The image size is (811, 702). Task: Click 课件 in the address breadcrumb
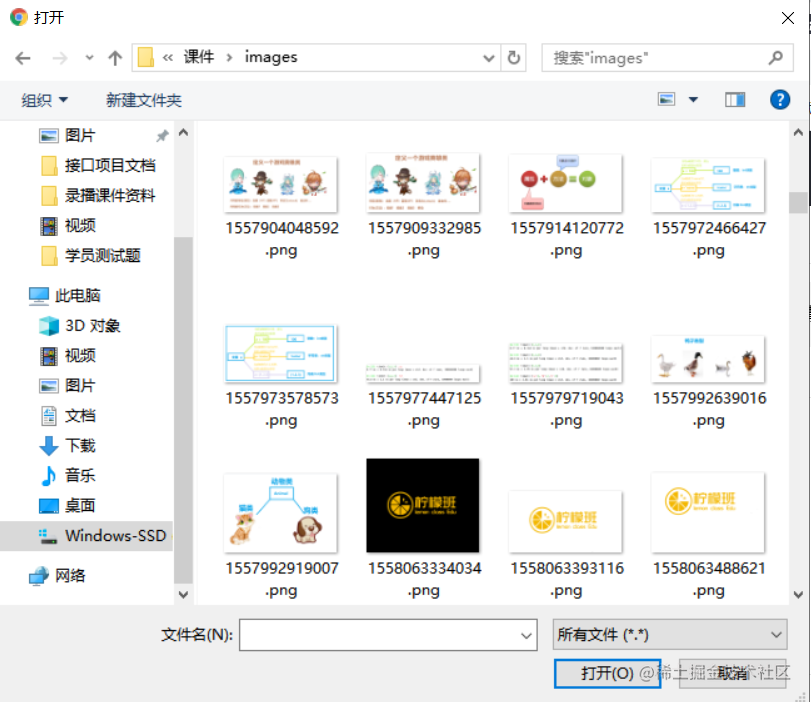pyautogui.click(x=200, y=58)
